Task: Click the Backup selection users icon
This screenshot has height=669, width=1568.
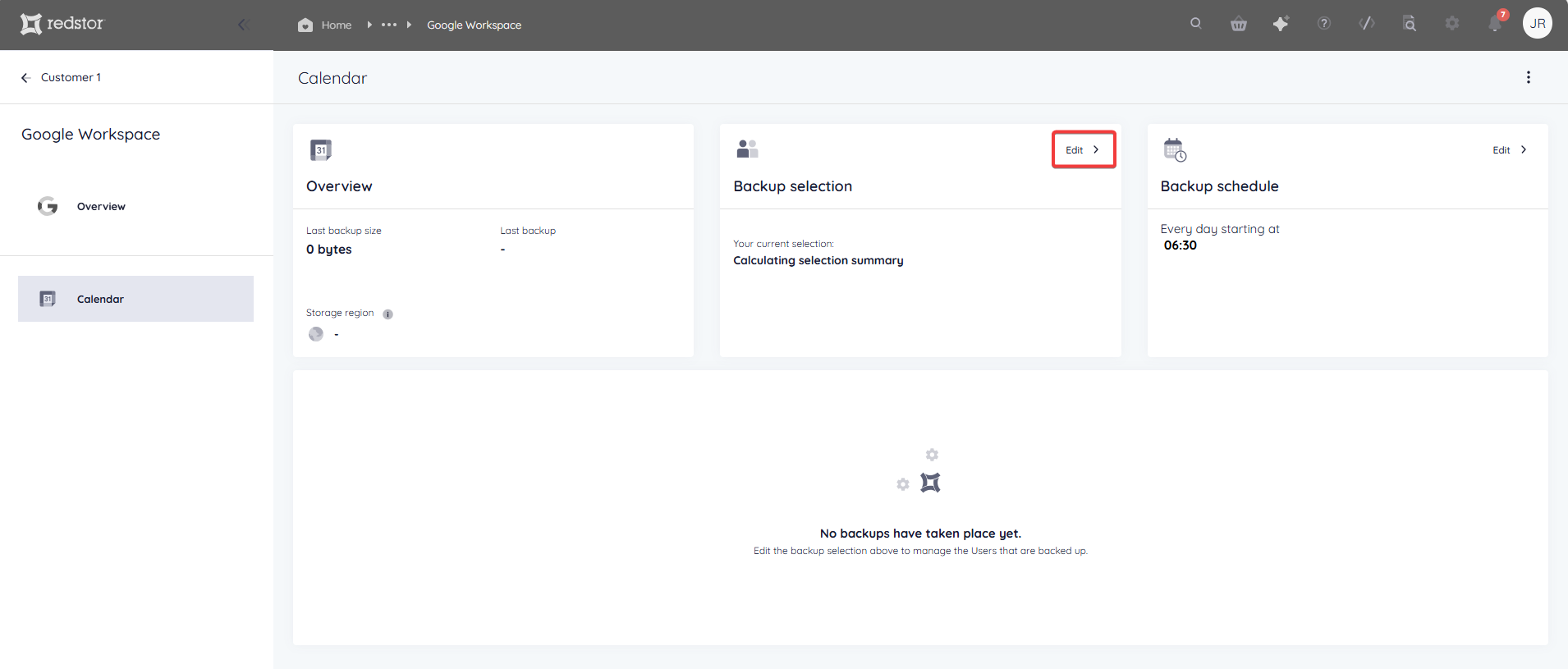Action: tap(747, 149)
